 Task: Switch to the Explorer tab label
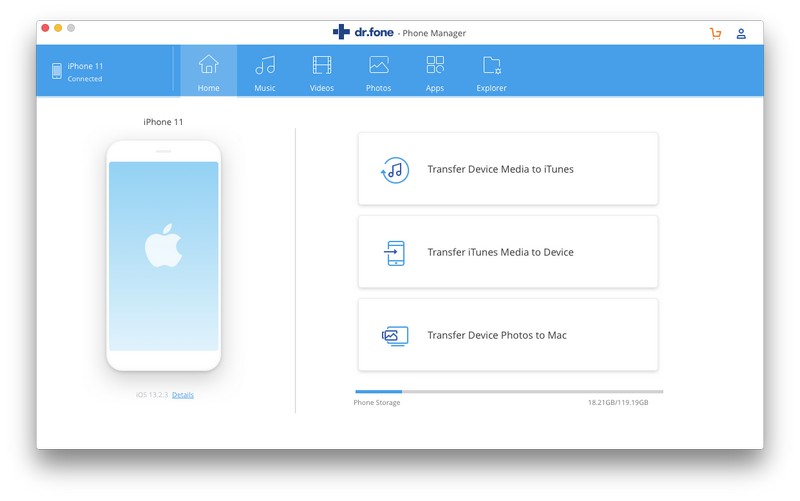click(x=491, y=88)
